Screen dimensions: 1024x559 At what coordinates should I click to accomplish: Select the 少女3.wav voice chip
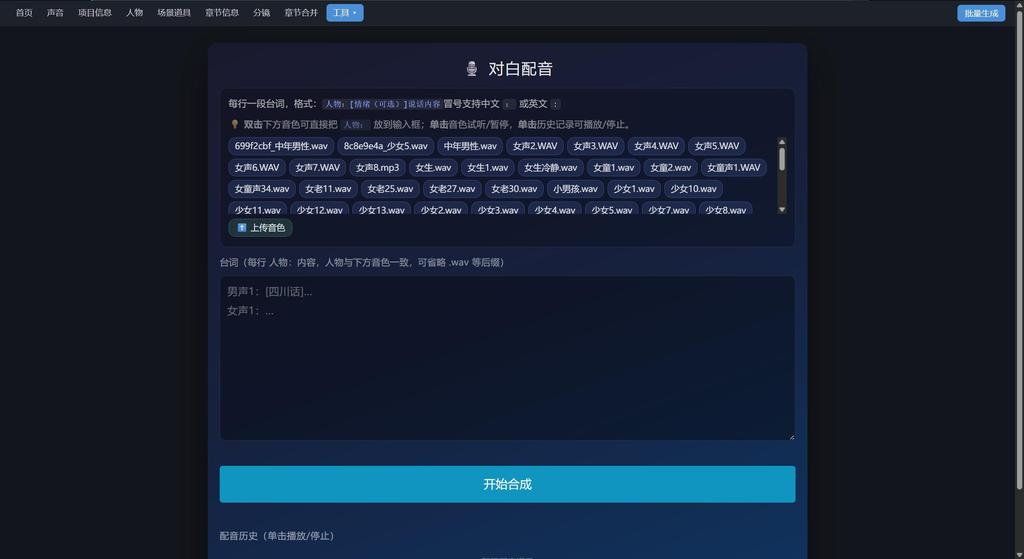point(498,210)
